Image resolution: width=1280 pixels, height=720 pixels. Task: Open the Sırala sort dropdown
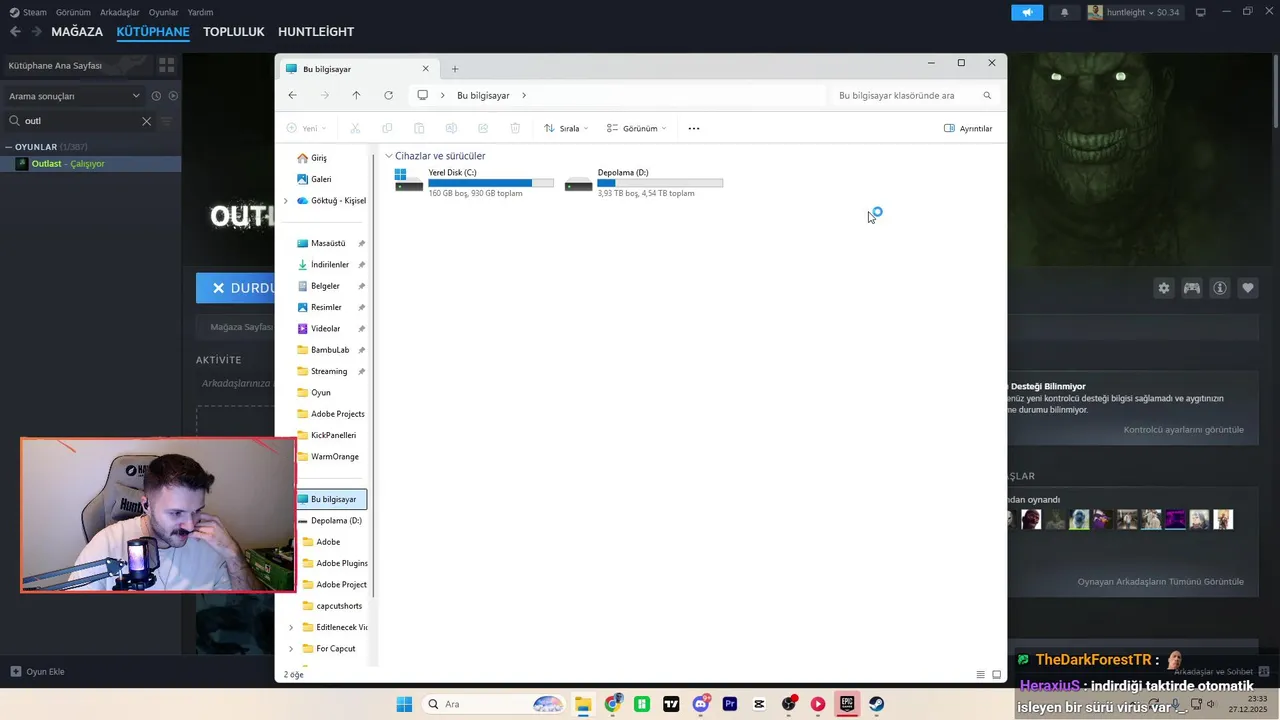[x=566, y=128]
